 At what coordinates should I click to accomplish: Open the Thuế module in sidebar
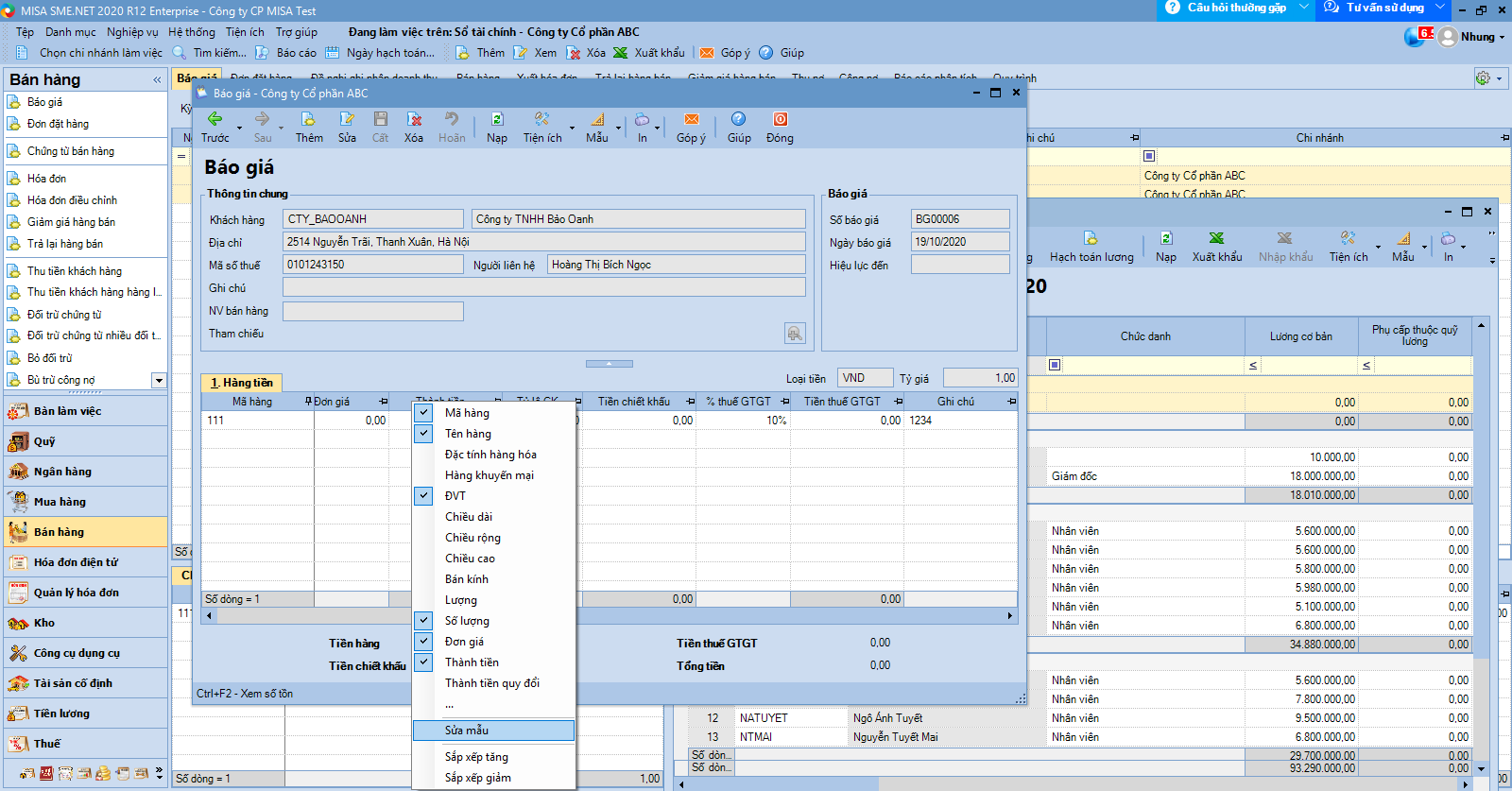(x=86, y=744)
